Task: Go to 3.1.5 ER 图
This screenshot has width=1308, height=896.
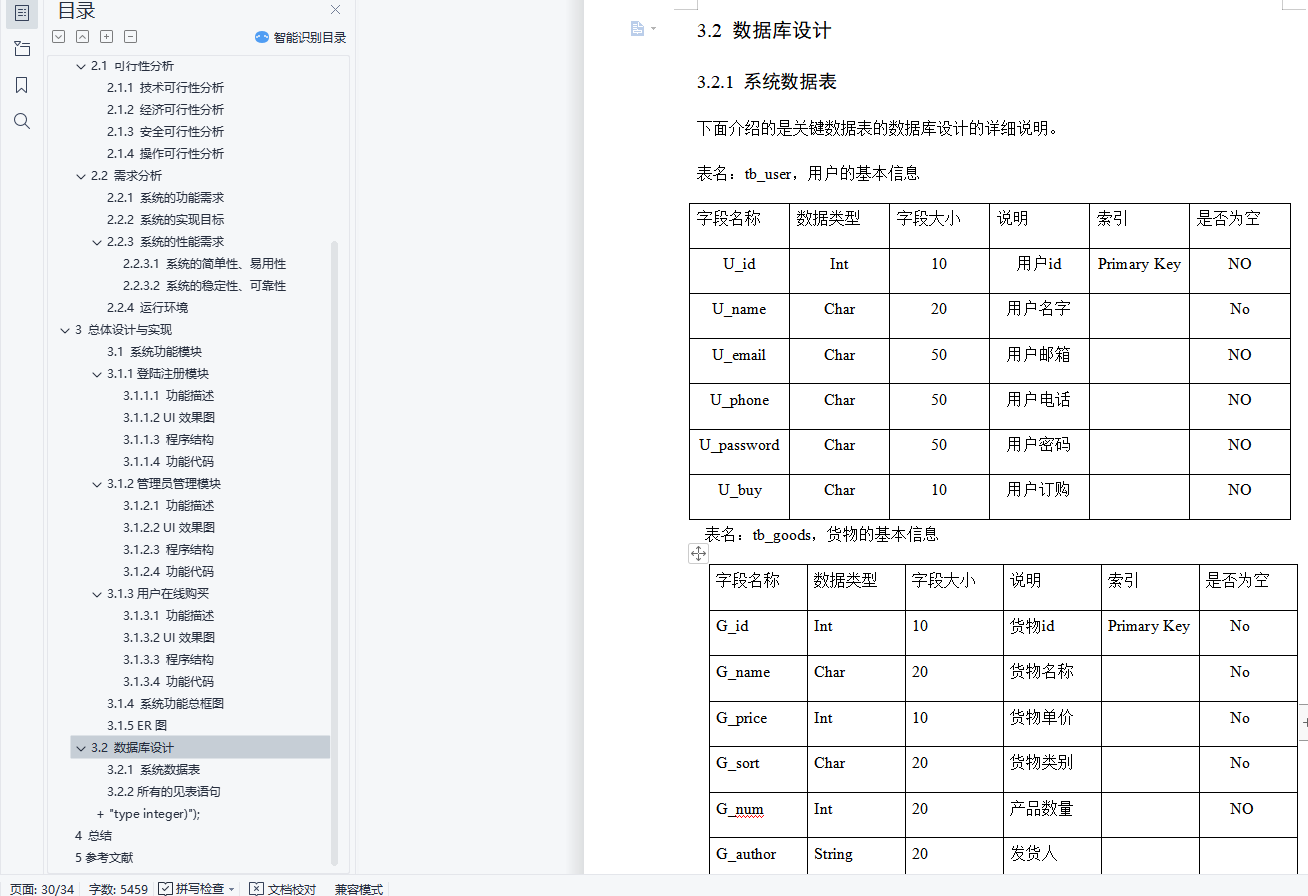Action: [x=137, y=726]
